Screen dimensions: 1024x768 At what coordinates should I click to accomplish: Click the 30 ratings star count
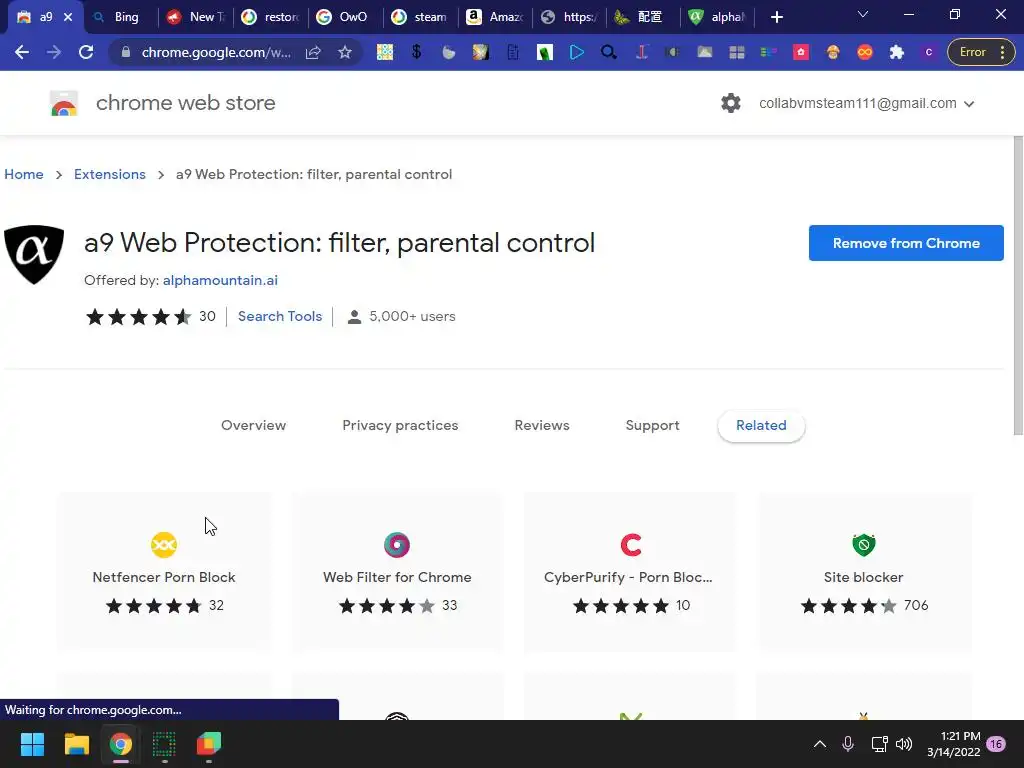point(207,316)
